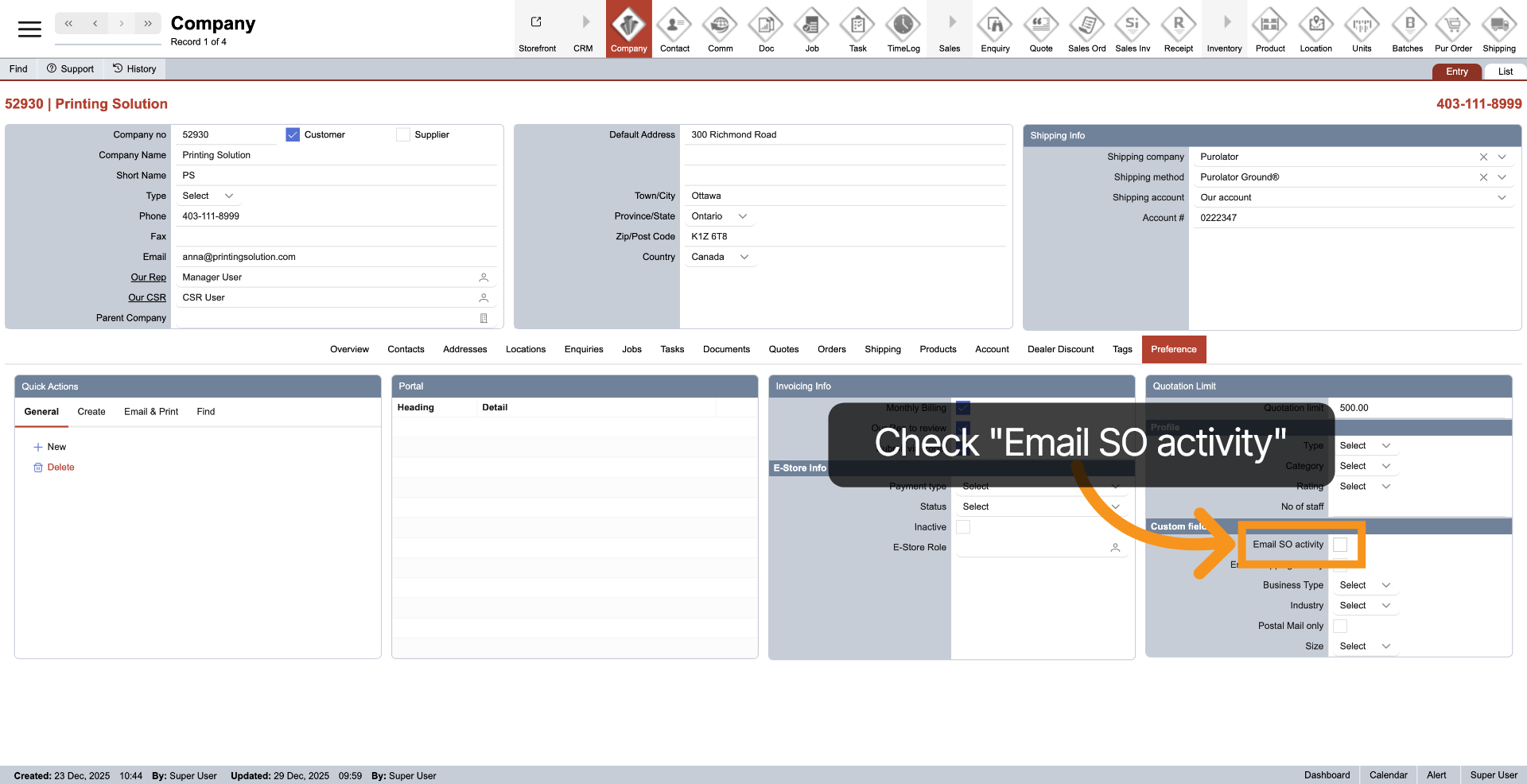
Task: Jump to the last record arrow
Action: (x=148, y=24)
